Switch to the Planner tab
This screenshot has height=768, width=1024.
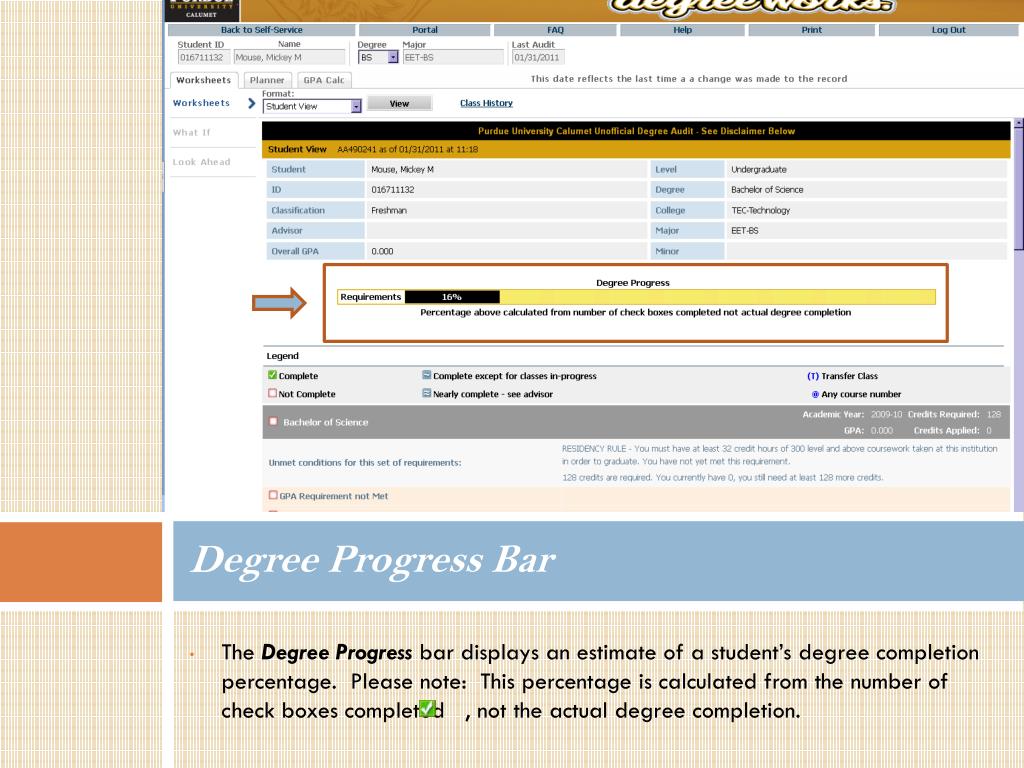(x=267, y=80)
